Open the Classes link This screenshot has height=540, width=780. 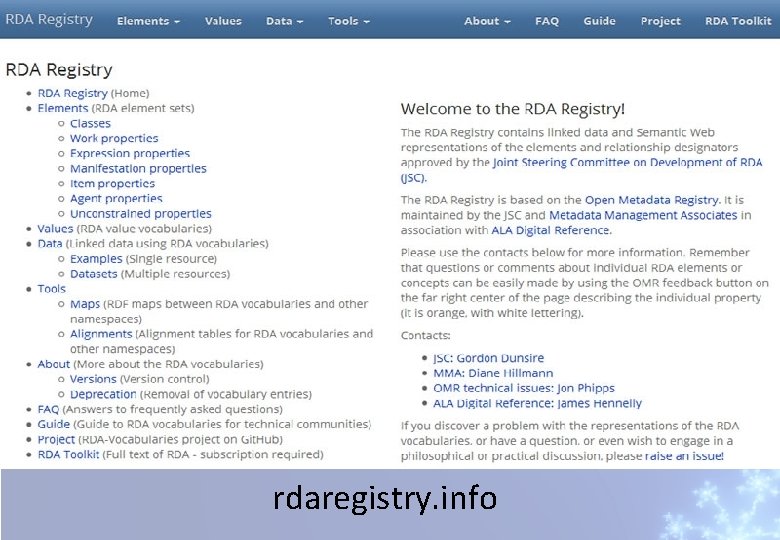[90, 123]
